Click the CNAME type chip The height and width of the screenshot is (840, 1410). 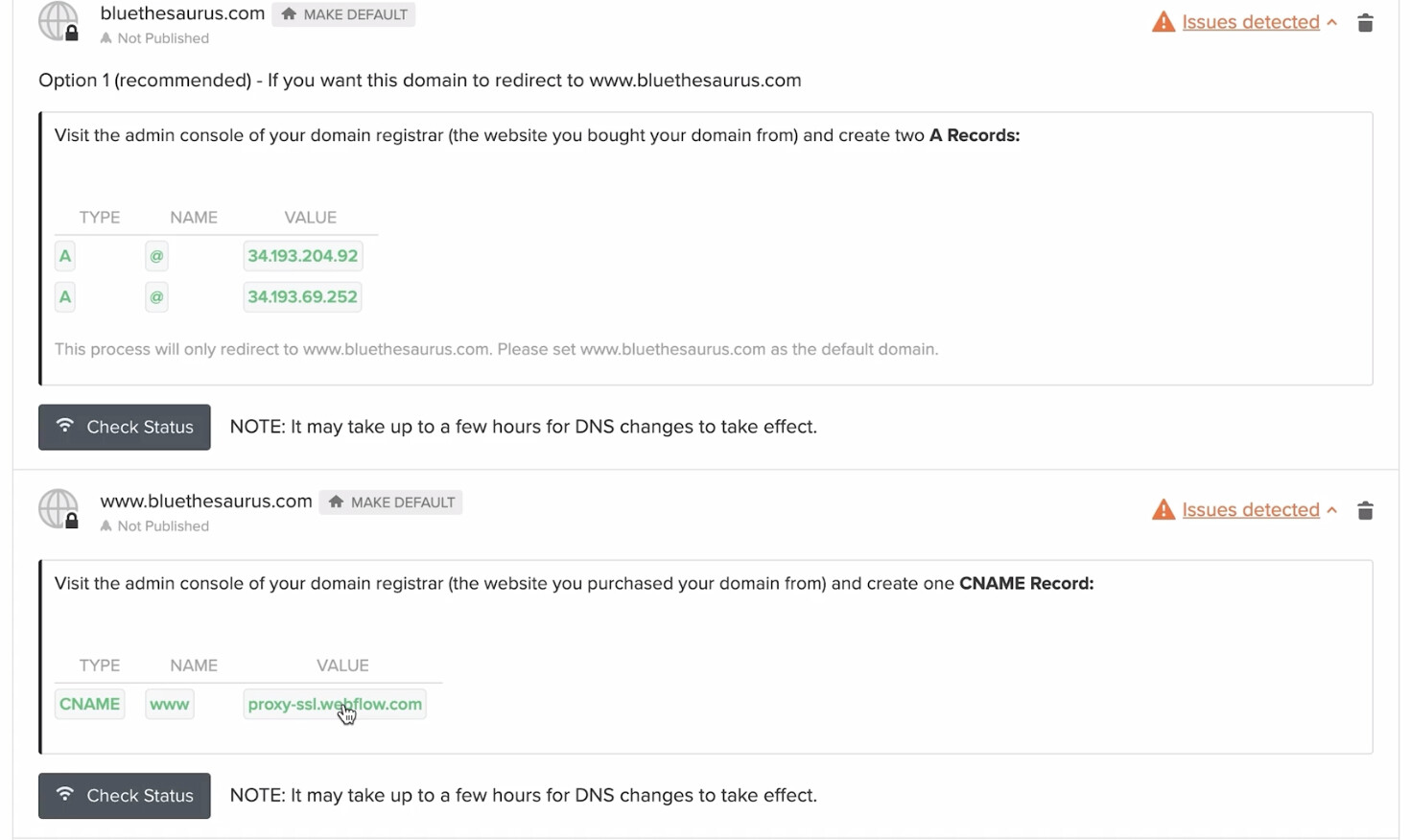coord(89,704)
